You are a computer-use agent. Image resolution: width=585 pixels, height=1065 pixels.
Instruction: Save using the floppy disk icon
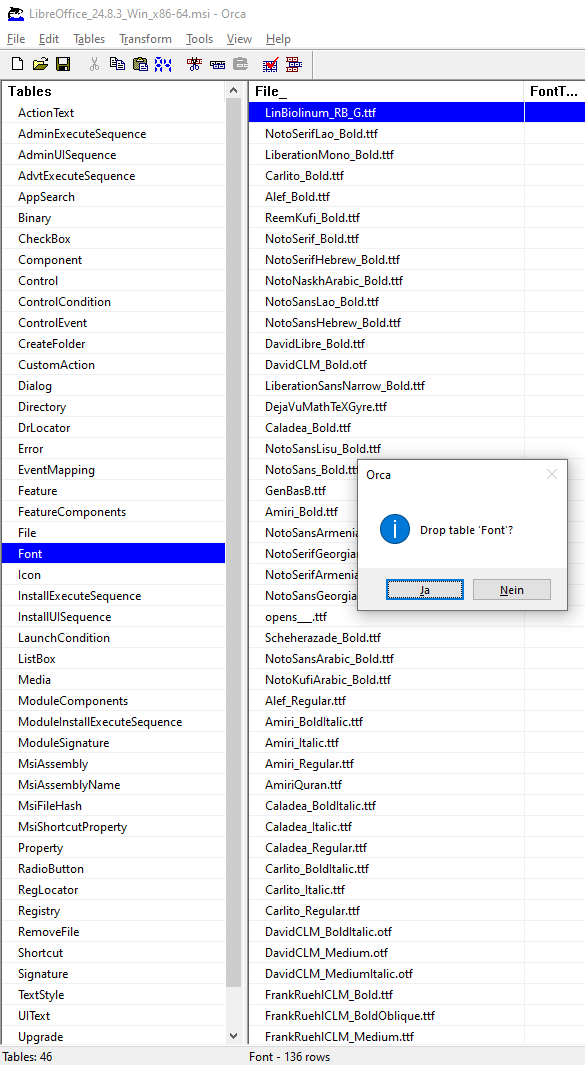[x=63, y=65]
